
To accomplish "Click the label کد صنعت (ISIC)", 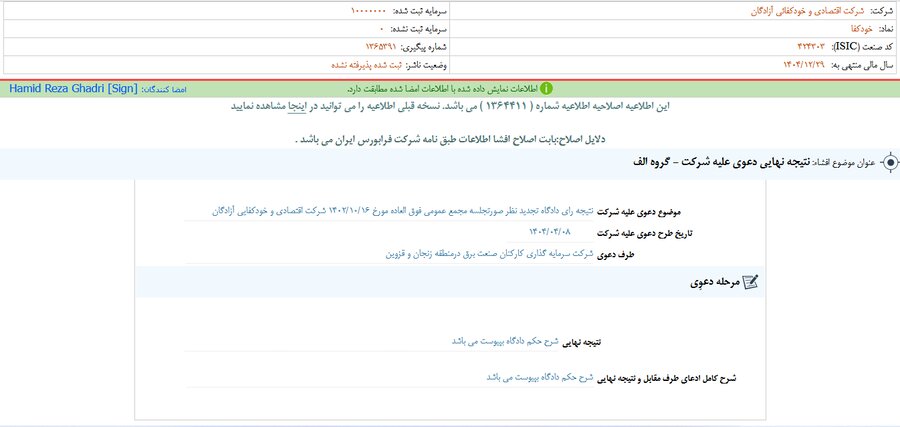I will 861,46.
